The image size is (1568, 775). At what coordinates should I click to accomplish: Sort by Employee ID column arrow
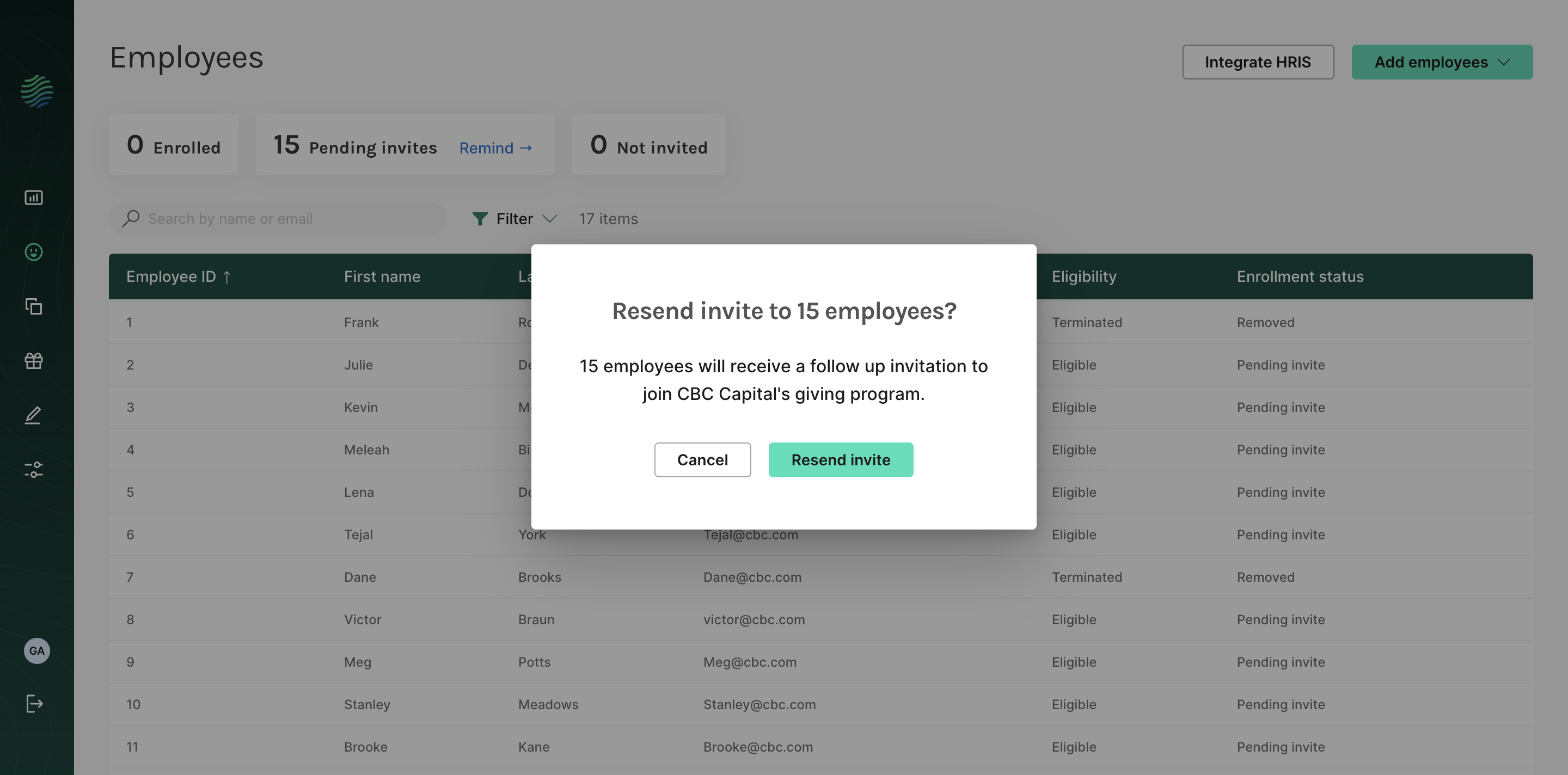click(x=228, y=277)
